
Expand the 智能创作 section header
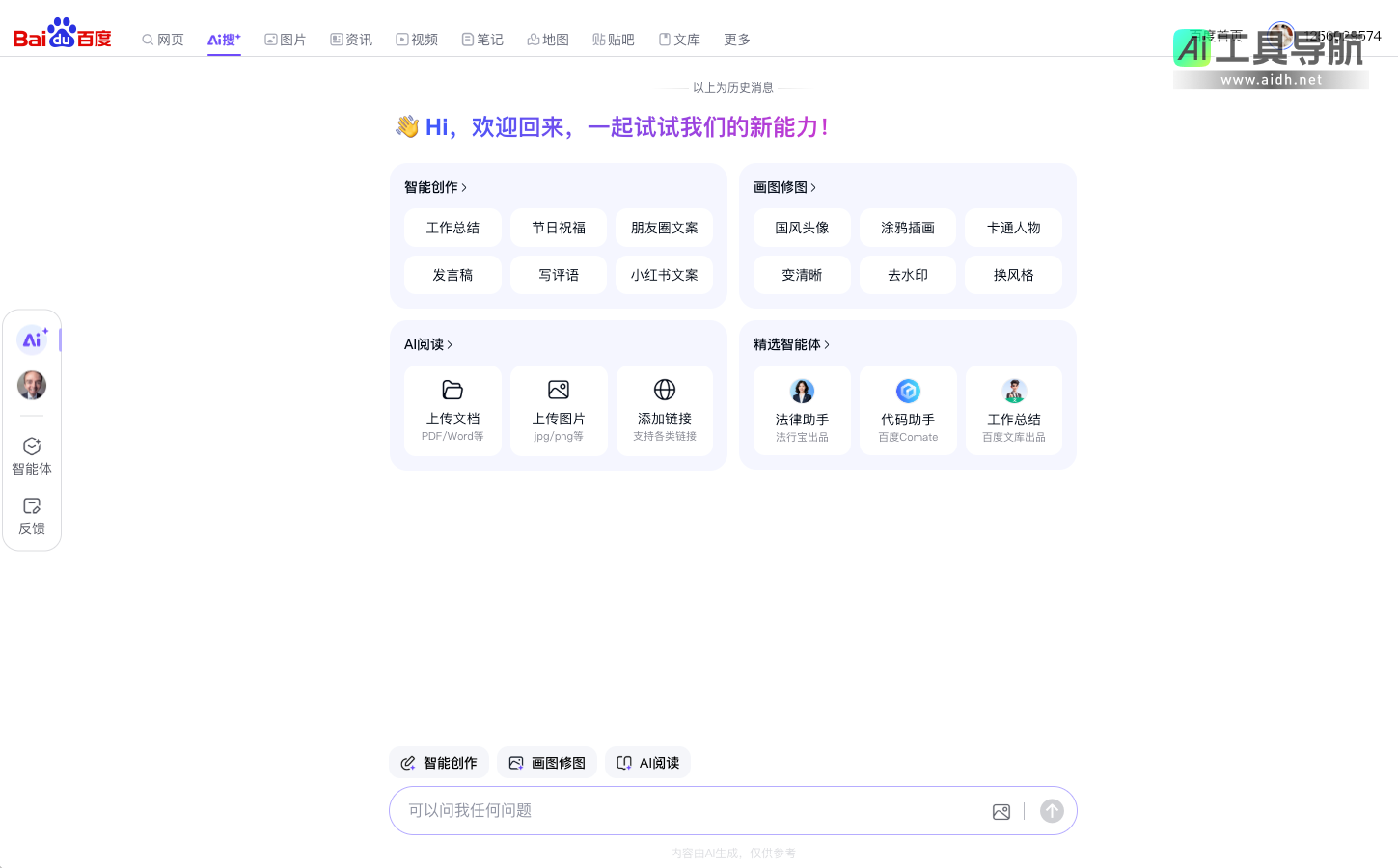pos(435,187)
